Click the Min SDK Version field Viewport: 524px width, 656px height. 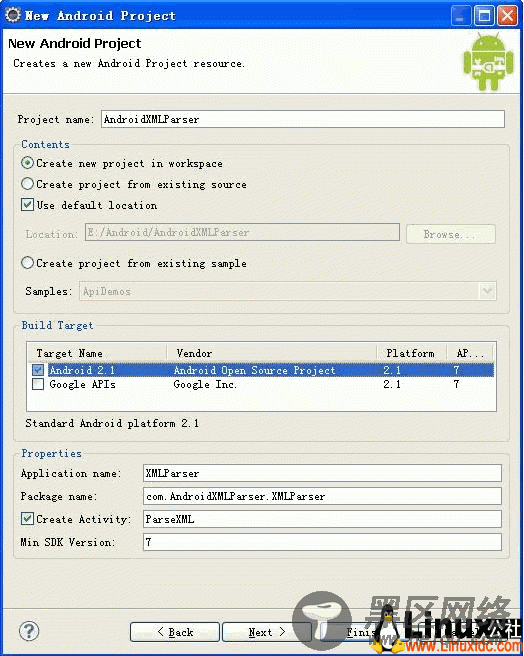[x=322, y=542]
